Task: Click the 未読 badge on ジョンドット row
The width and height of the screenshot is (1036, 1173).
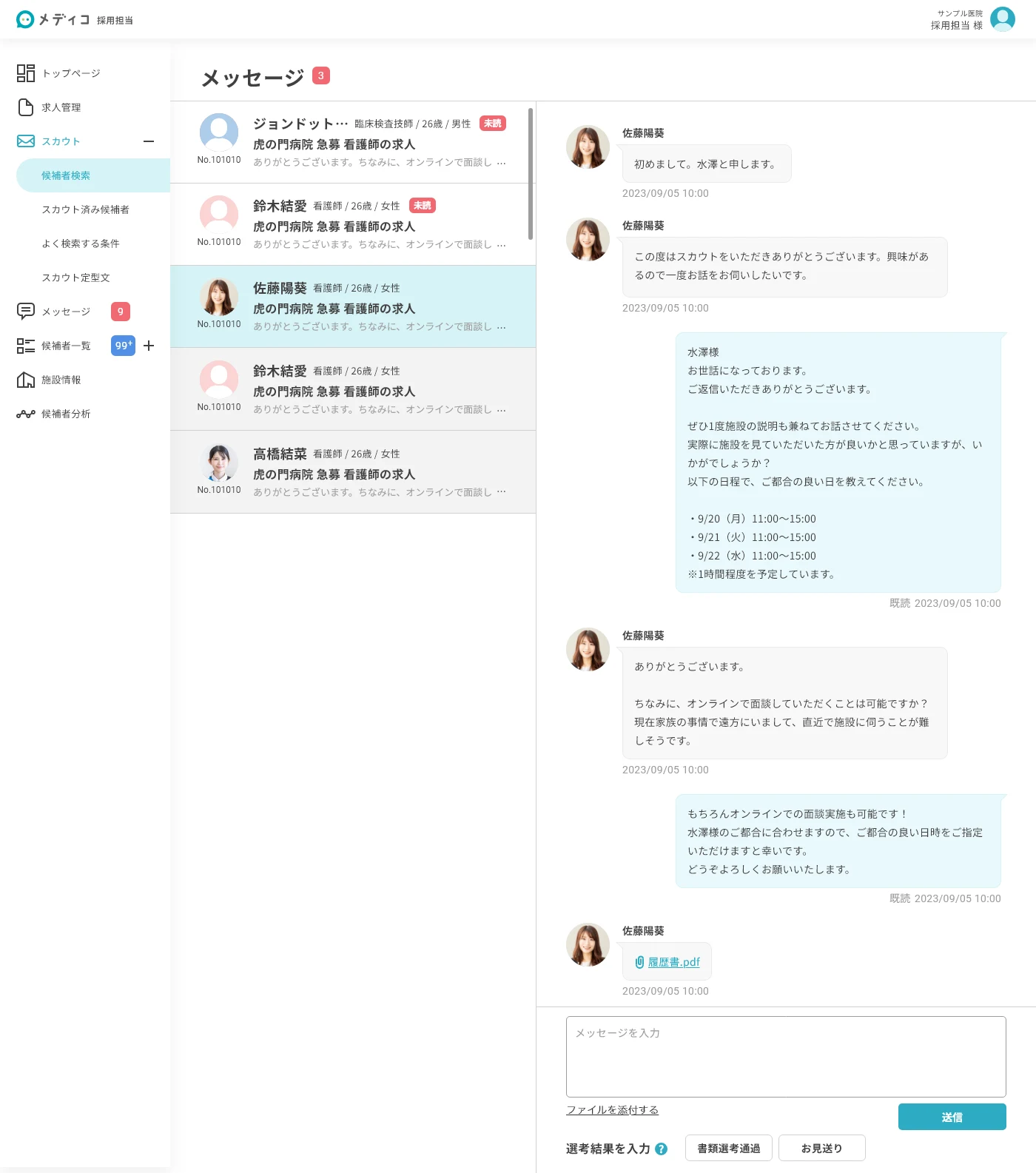Action: (493, 124)
